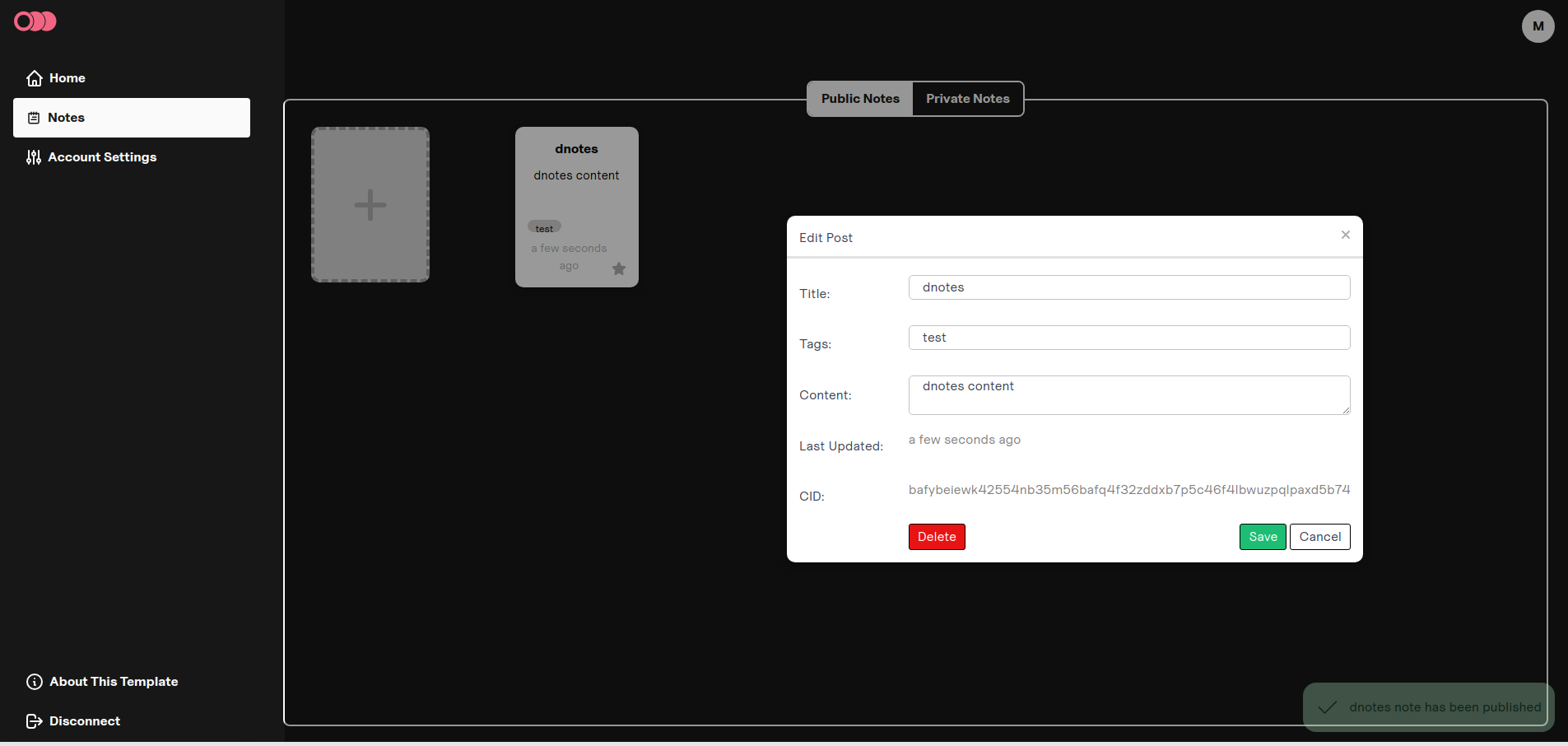Open the M user avatar menu
1568x746 pixels.
pyautogui.click(x=1538, y=26)
